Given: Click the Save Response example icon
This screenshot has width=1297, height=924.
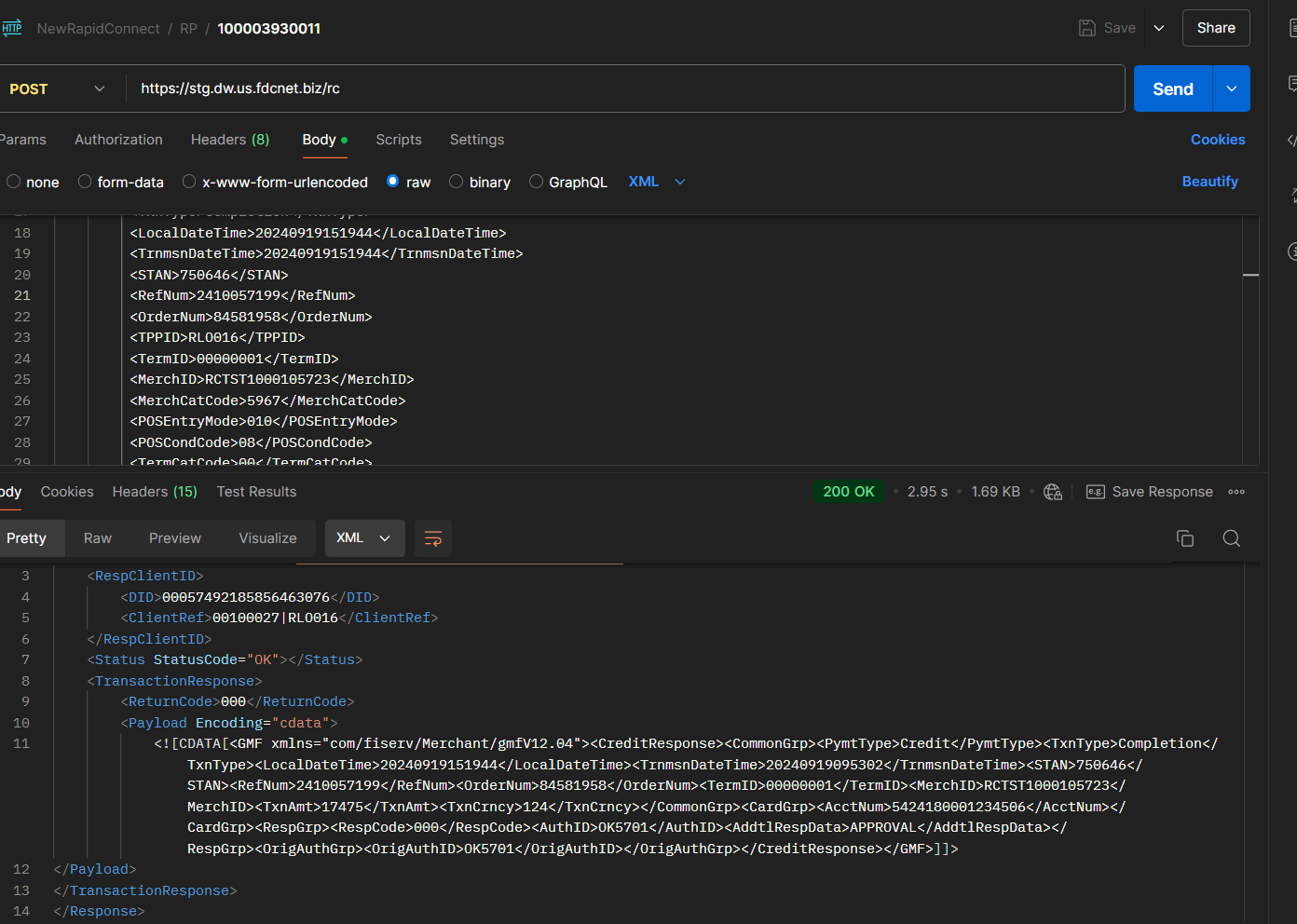Looking at the screenshot, I should click(1096, 492).
